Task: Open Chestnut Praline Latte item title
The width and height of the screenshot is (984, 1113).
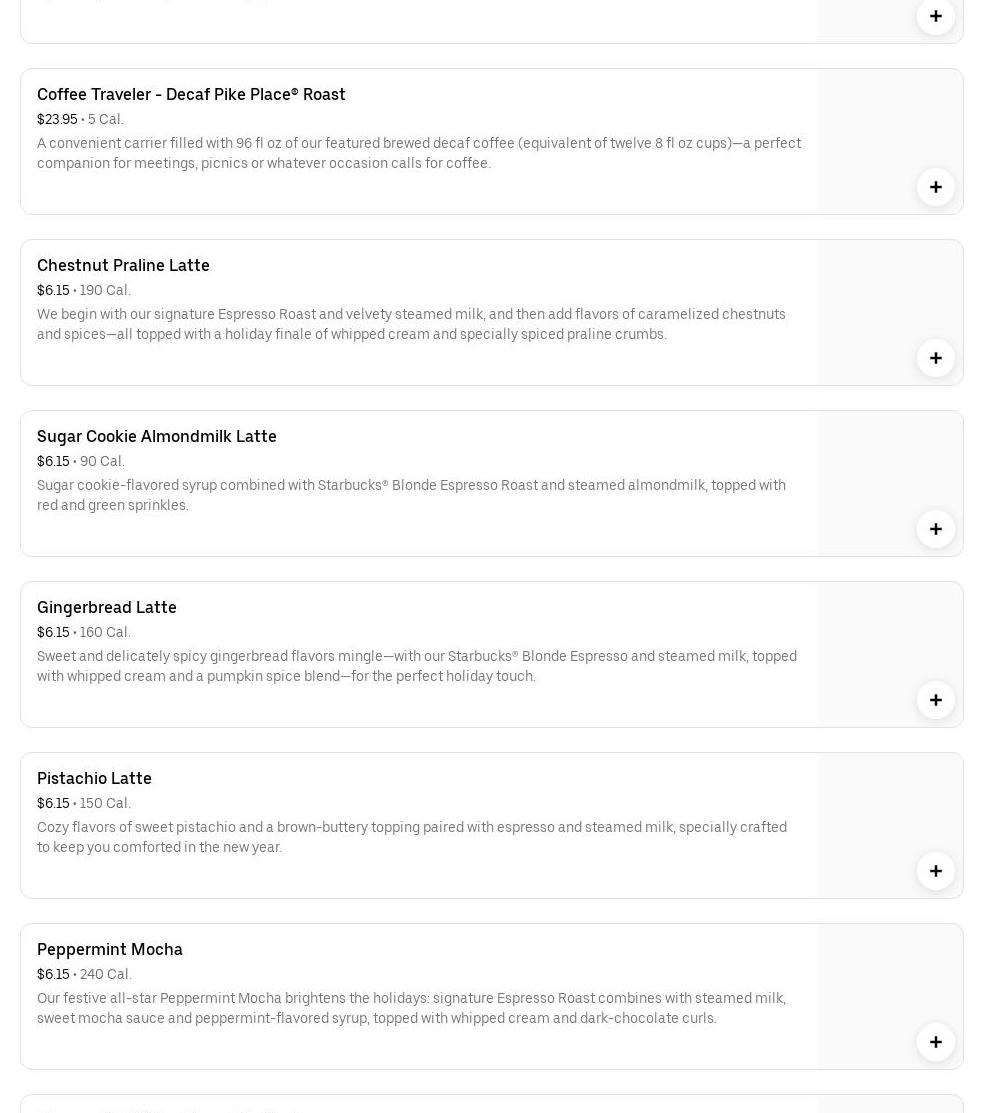Action: [x=123, y=265]
